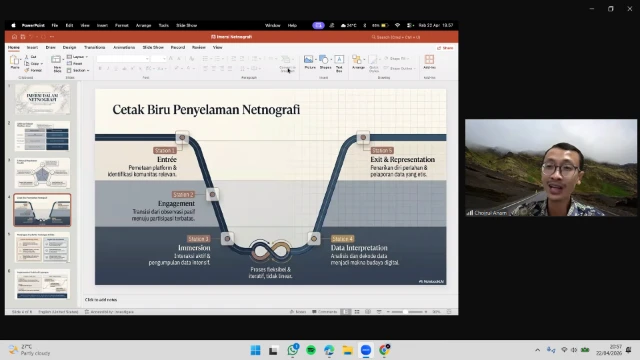This screenshot has height=360, width=640.
Task: Open the Review ribbon tab
Action: pos(199,48)
